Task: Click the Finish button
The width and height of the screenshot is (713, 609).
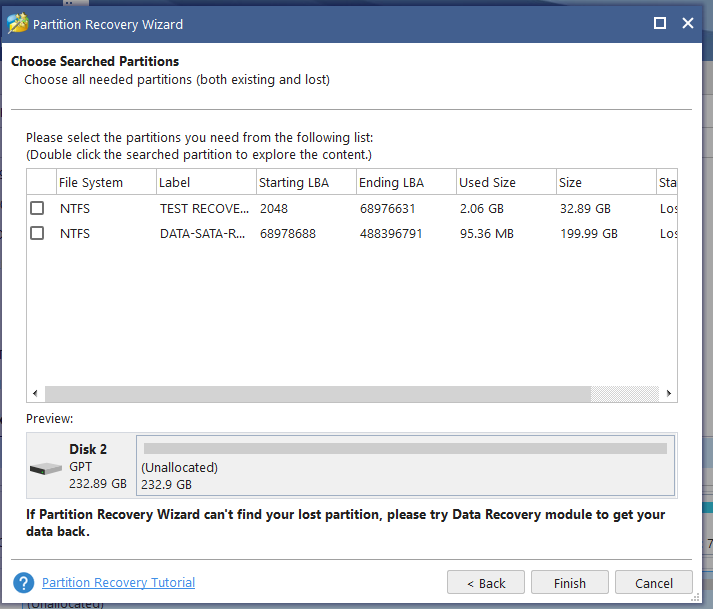Action: 570,583
